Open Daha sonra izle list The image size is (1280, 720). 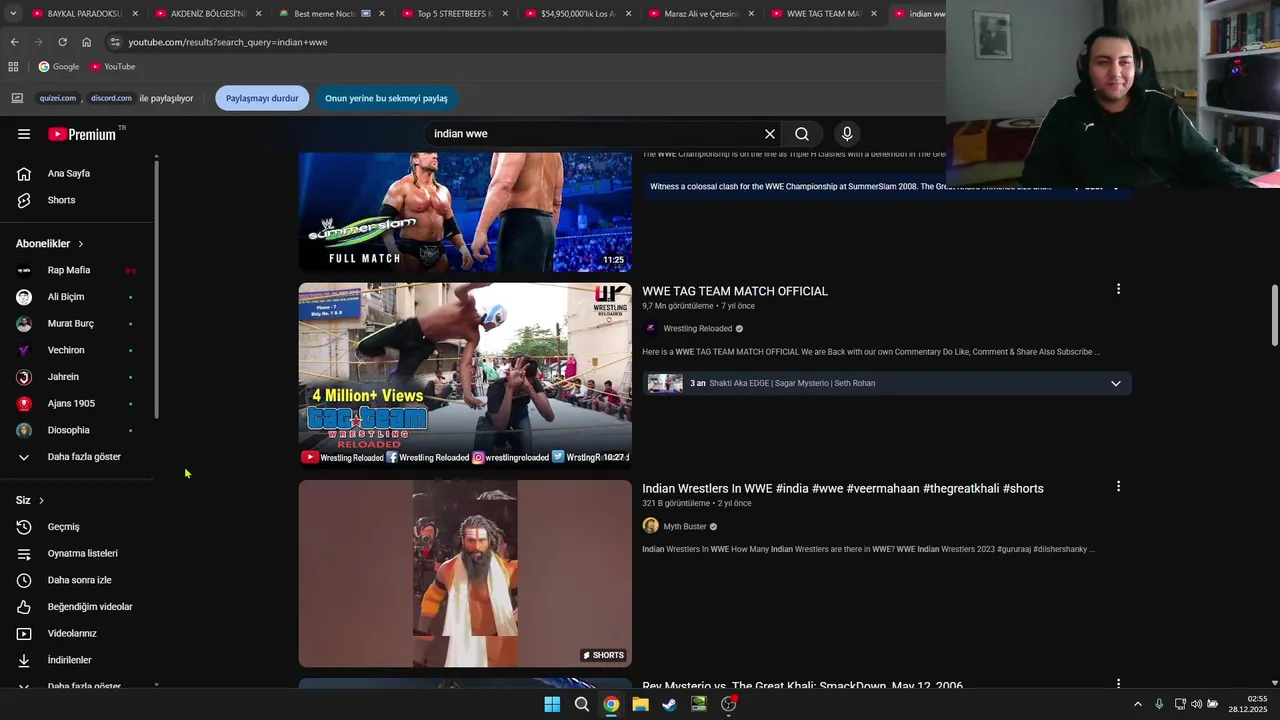80,580
